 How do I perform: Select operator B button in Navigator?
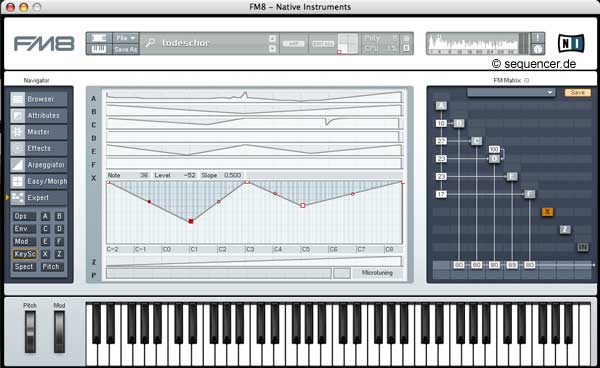pos(59,216)
